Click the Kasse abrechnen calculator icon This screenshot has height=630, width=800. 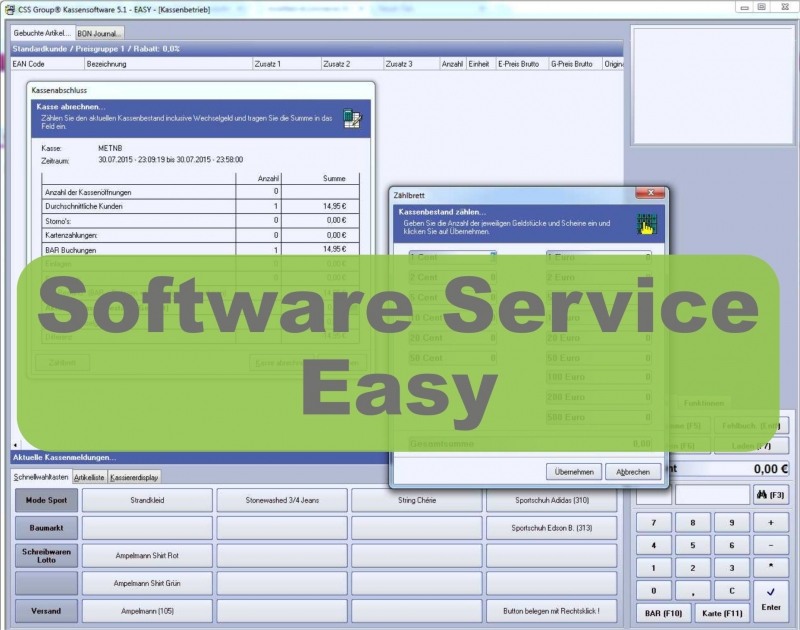pos(353,118)
